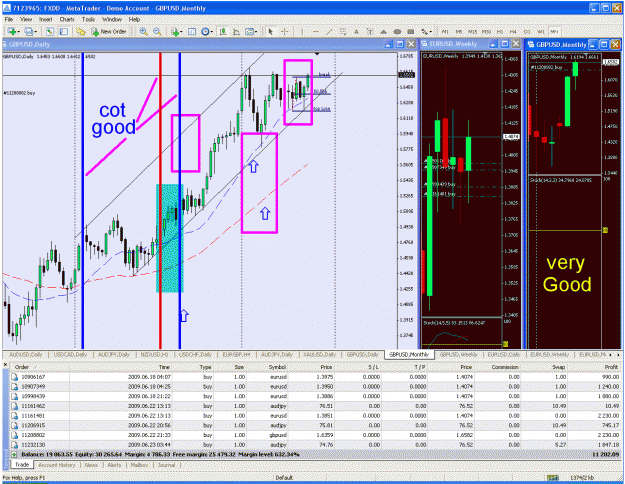Open the Charts menu

67,19
